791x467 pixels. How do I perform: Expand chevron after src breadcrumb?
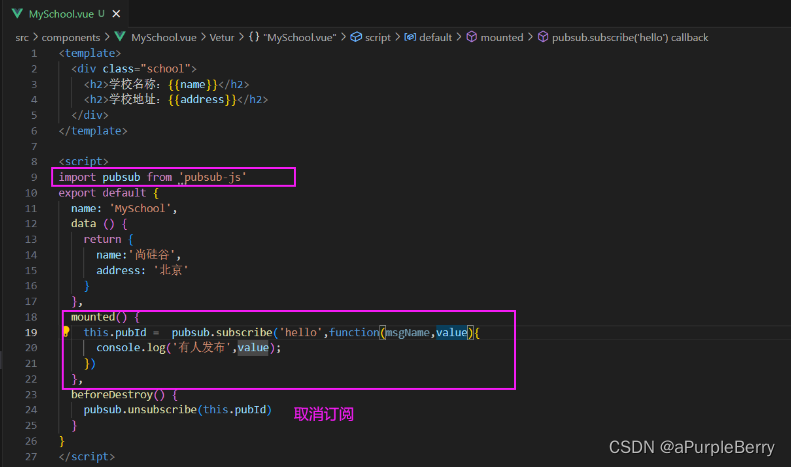[x=35, y=37]
